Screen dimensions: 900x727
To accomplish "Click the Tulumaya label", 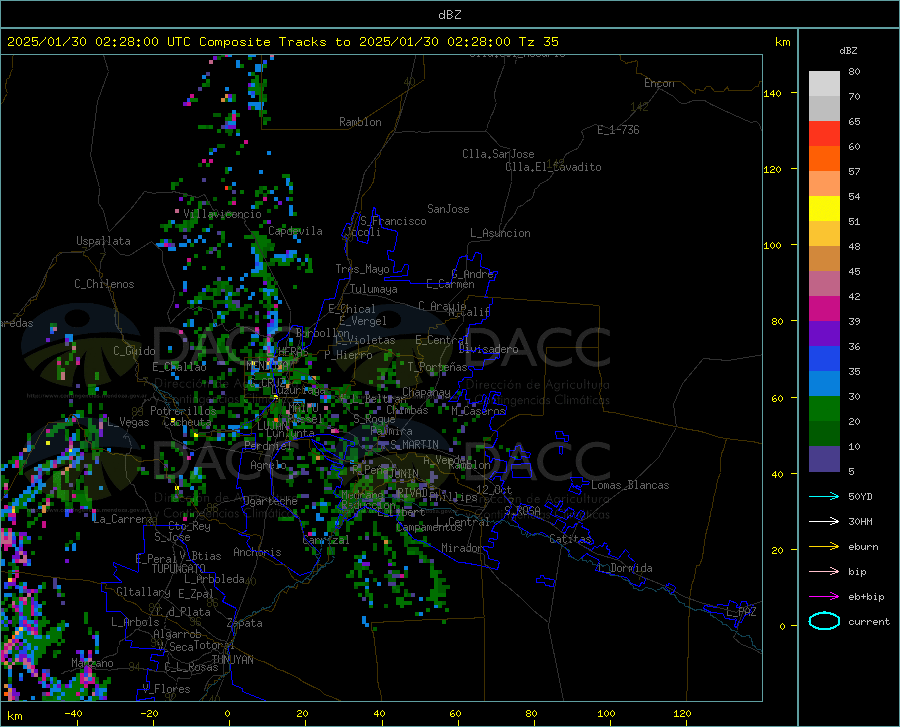I will pos(374,289).
